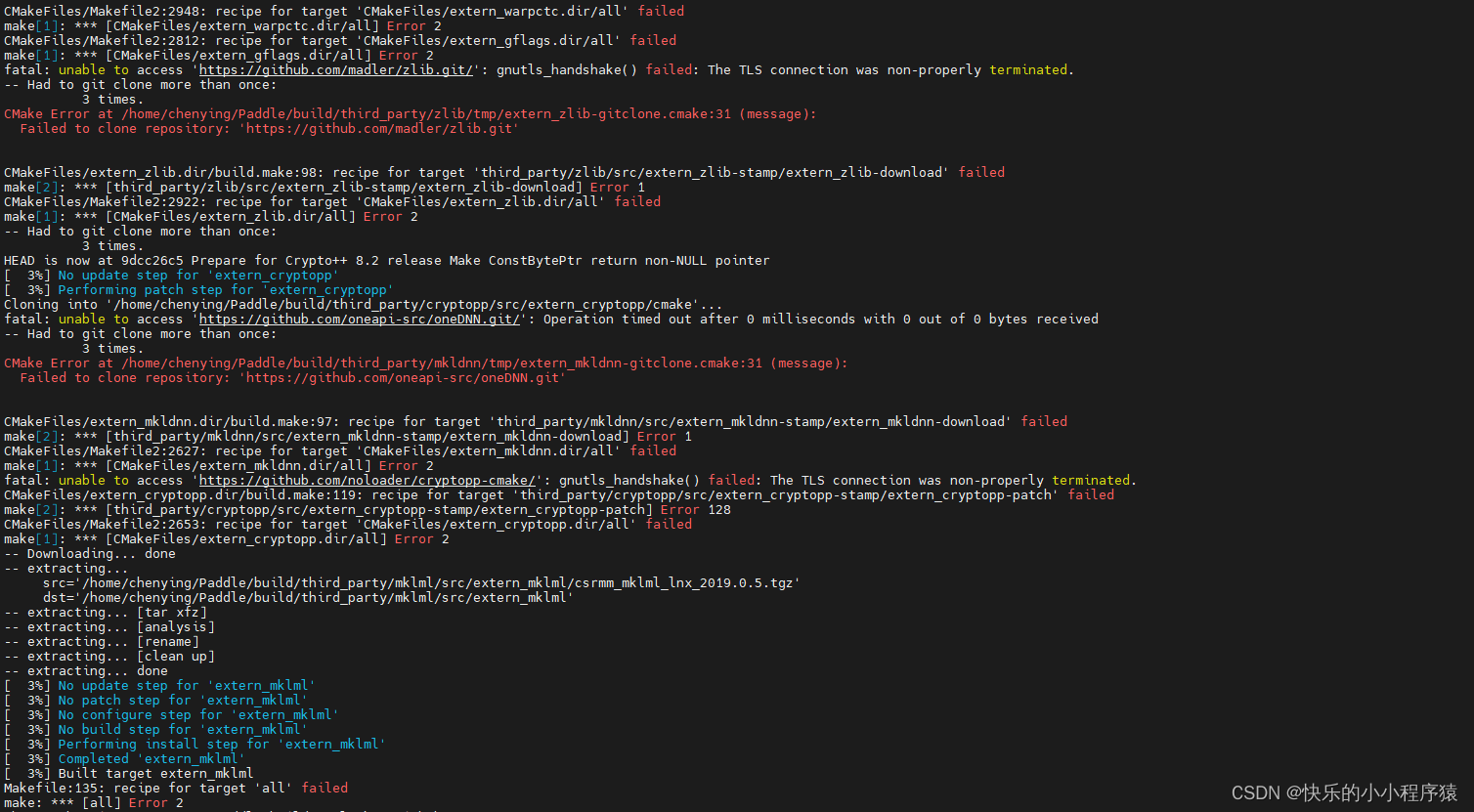Select the CMake Error line for extern_mkldnn-gitclone.cmake:31
The image size is (1474, 812).
point(426,363)
